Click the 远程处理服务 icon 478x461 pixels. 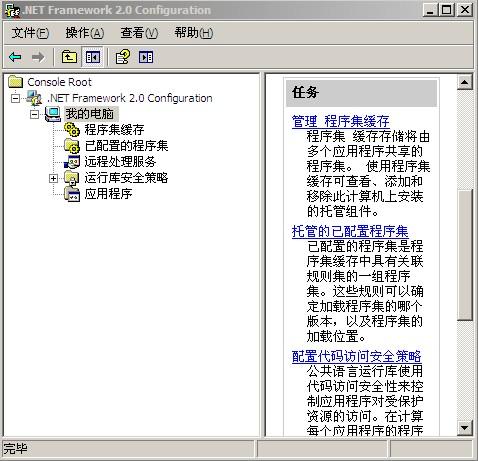[72, 162]
